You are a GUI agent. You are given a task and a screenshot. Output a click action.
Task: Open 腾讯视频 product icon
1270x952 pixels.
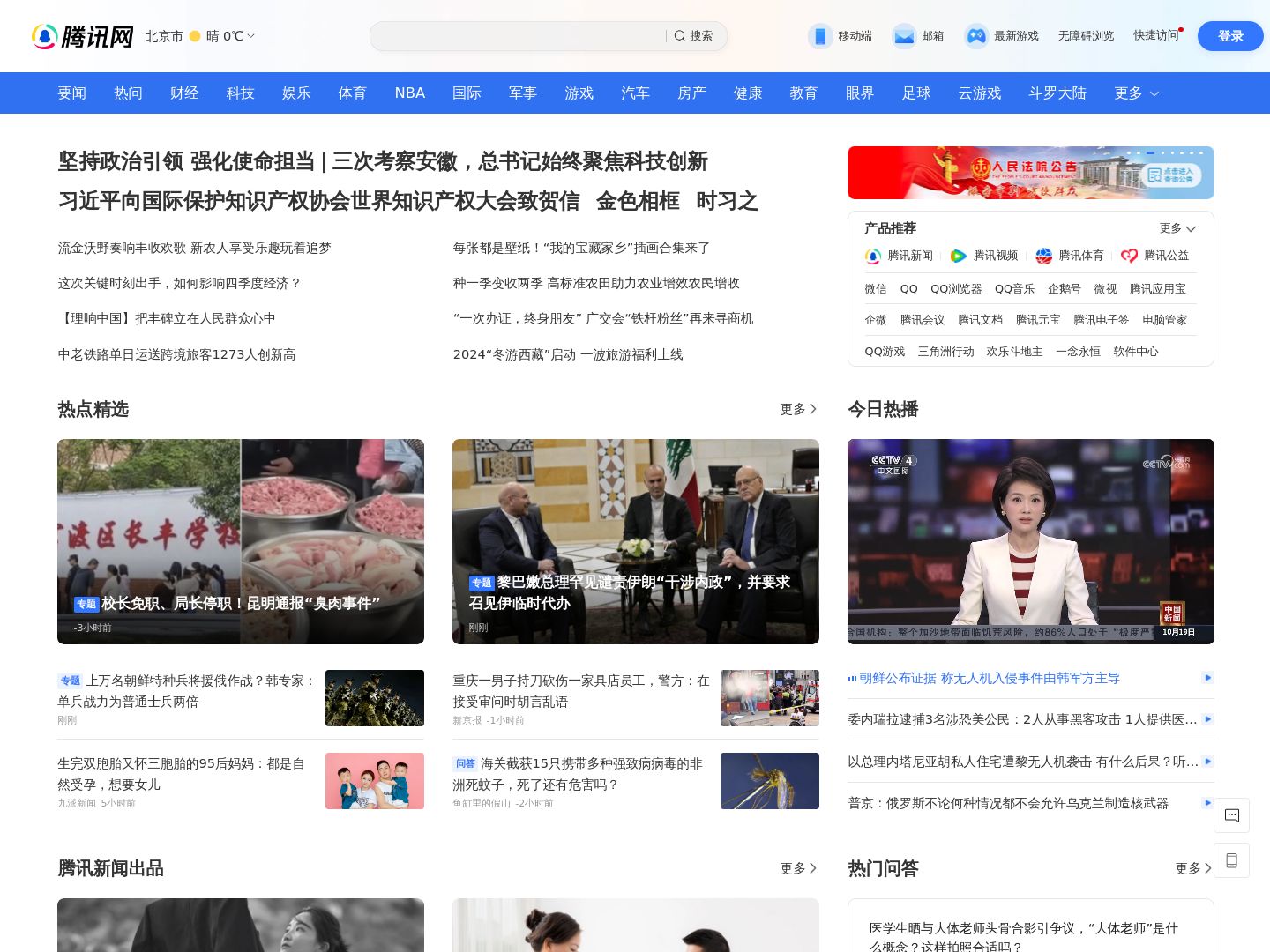pyautogui.click(x=959, y=256)
